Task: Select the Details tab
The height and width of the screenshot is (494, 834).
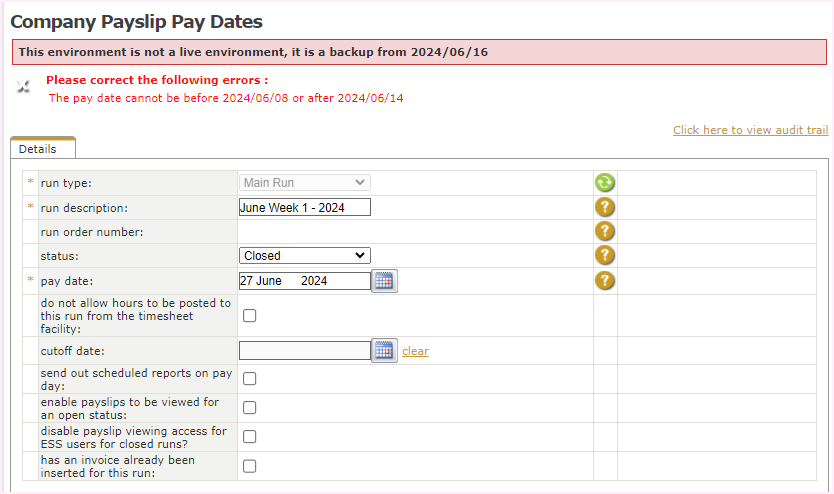Action: click(x=38, y=149)
